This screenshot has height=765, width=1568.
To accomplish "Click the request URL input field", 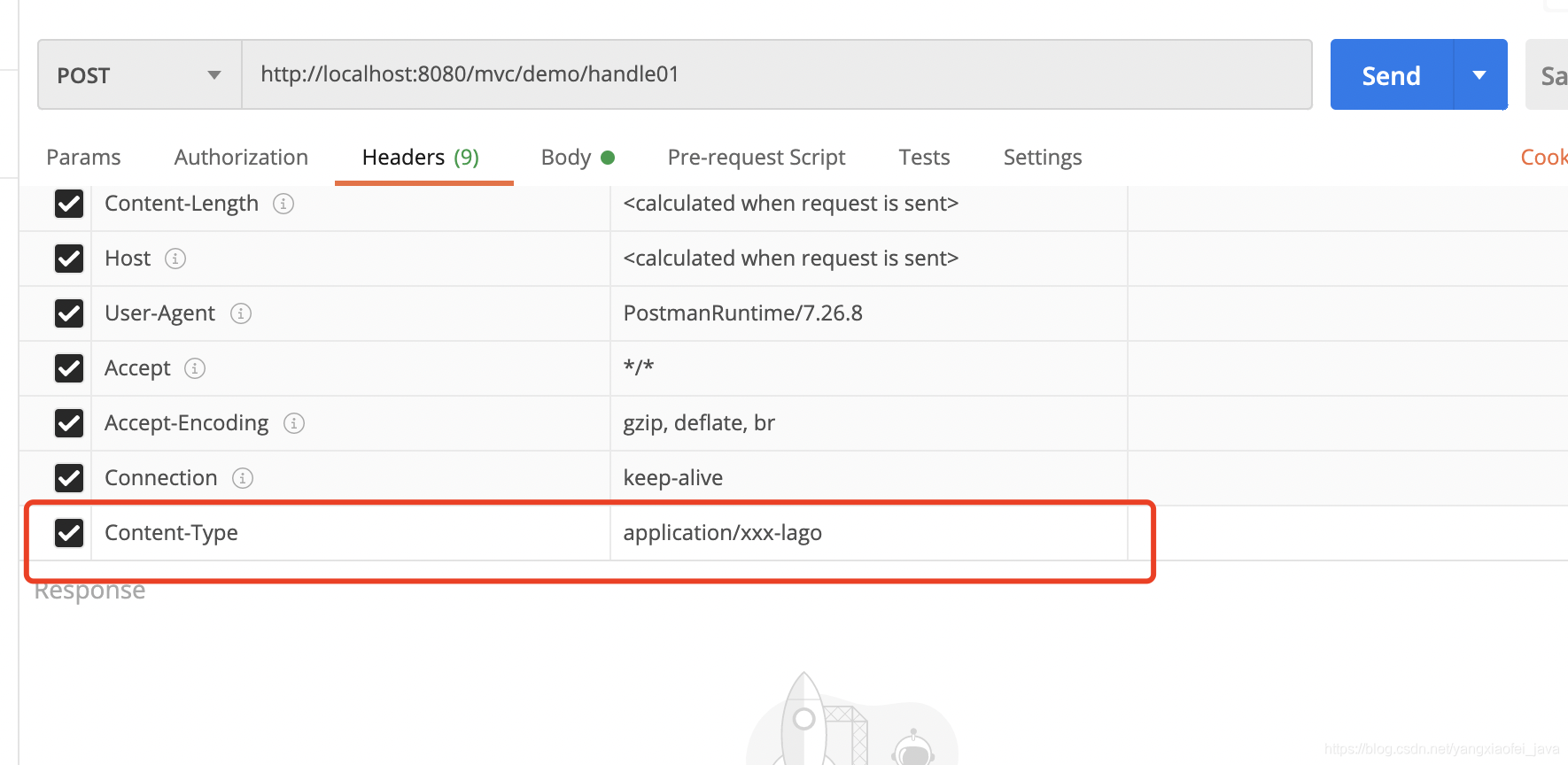I will pyautogui.click(x=777, y=74).
